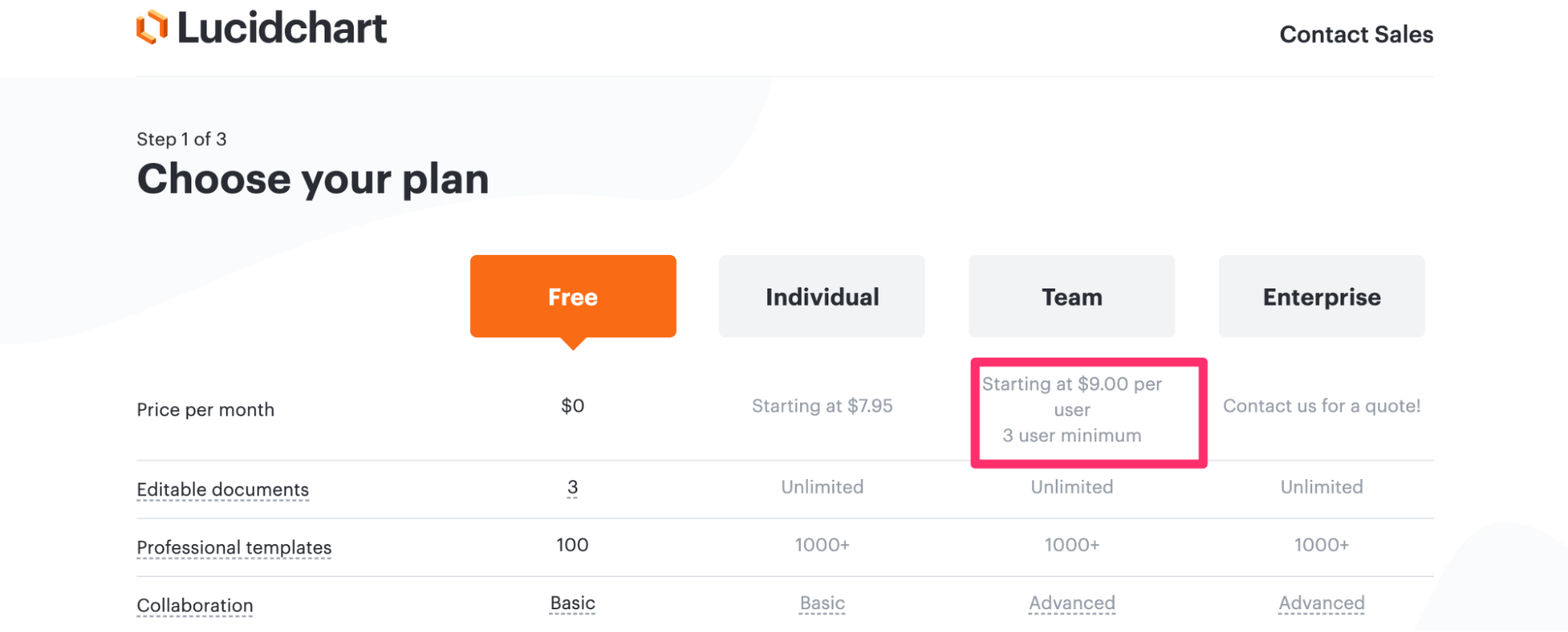
Task: Click the Starting at $7.95 price text
Action: (x=822, y=406)
